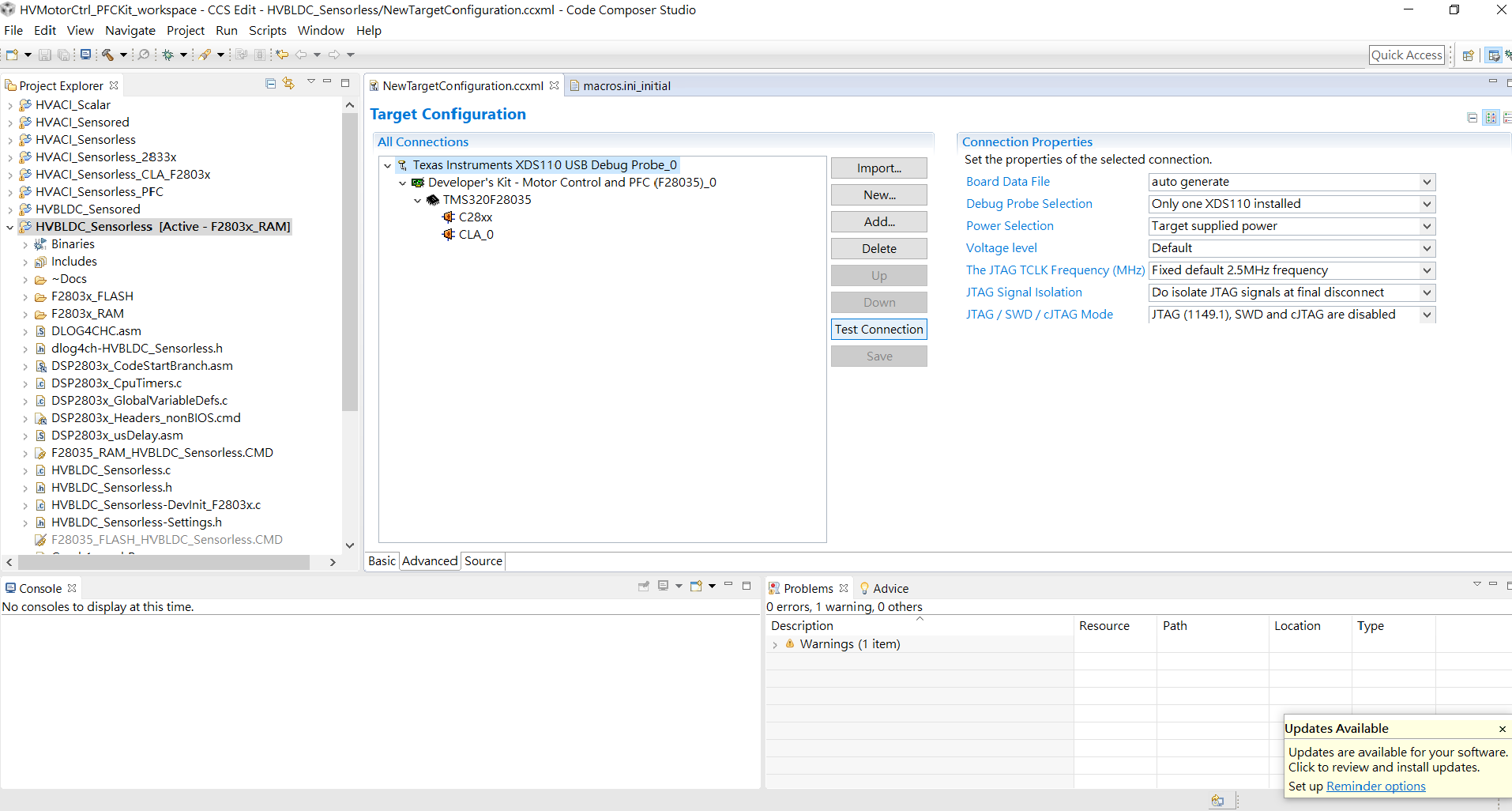Switch to the macros.ini_initial tab

pos(626,85)
